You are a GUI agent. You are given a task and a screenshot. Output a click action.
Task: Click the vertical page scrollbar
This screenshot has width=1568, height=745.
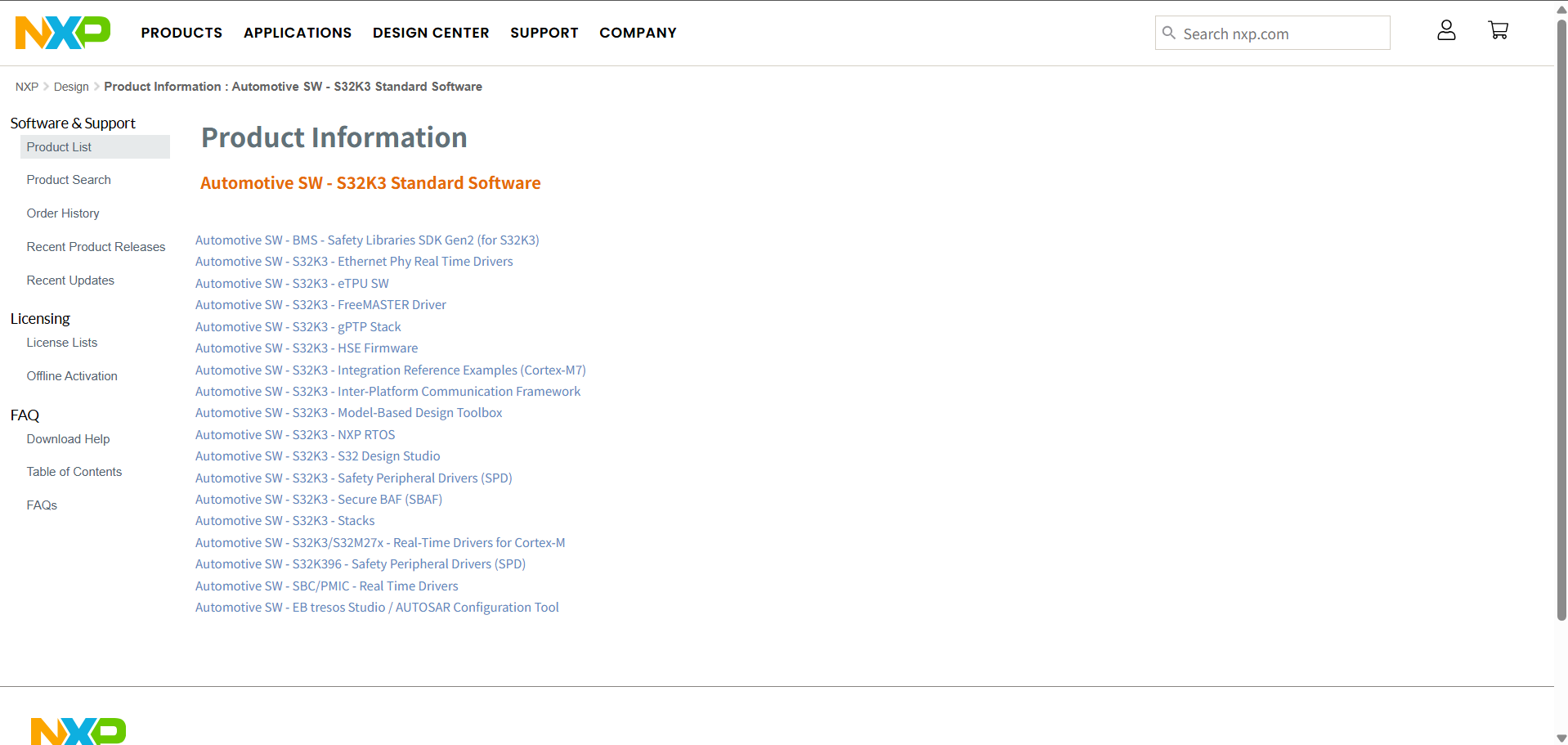[1561, 319]
